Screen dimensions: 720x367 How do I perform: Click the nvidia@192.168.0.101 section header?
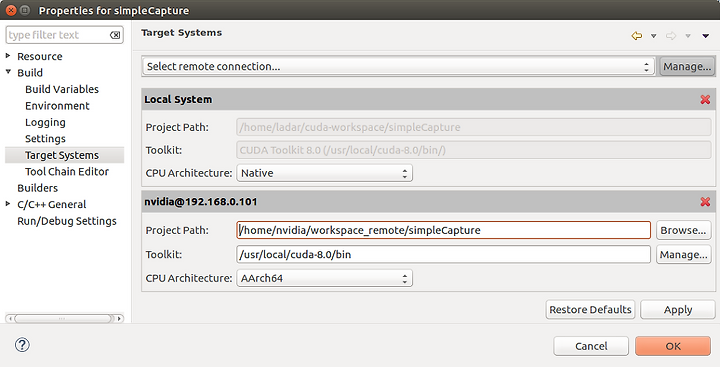(x=428, y=202)
